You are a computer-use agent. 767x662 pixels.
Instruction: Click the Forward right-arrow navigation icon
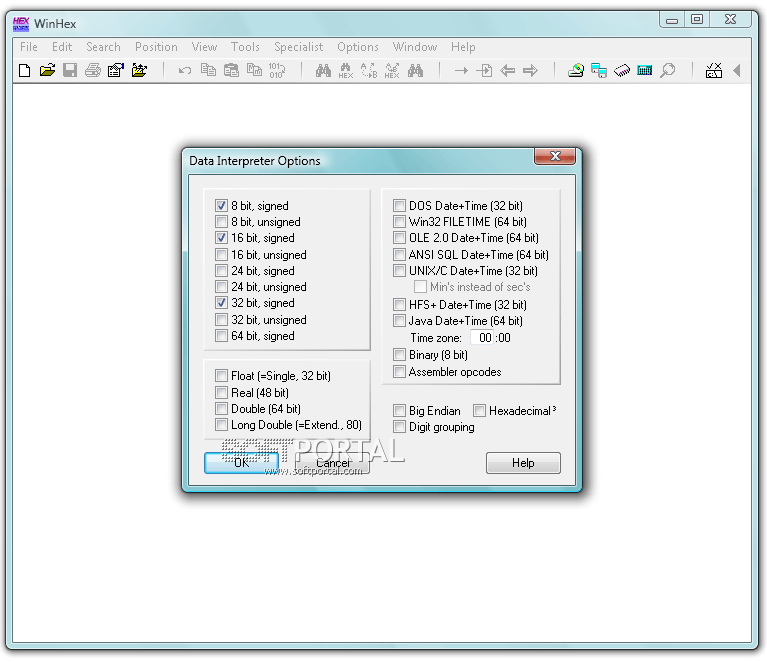coord(530,70)
